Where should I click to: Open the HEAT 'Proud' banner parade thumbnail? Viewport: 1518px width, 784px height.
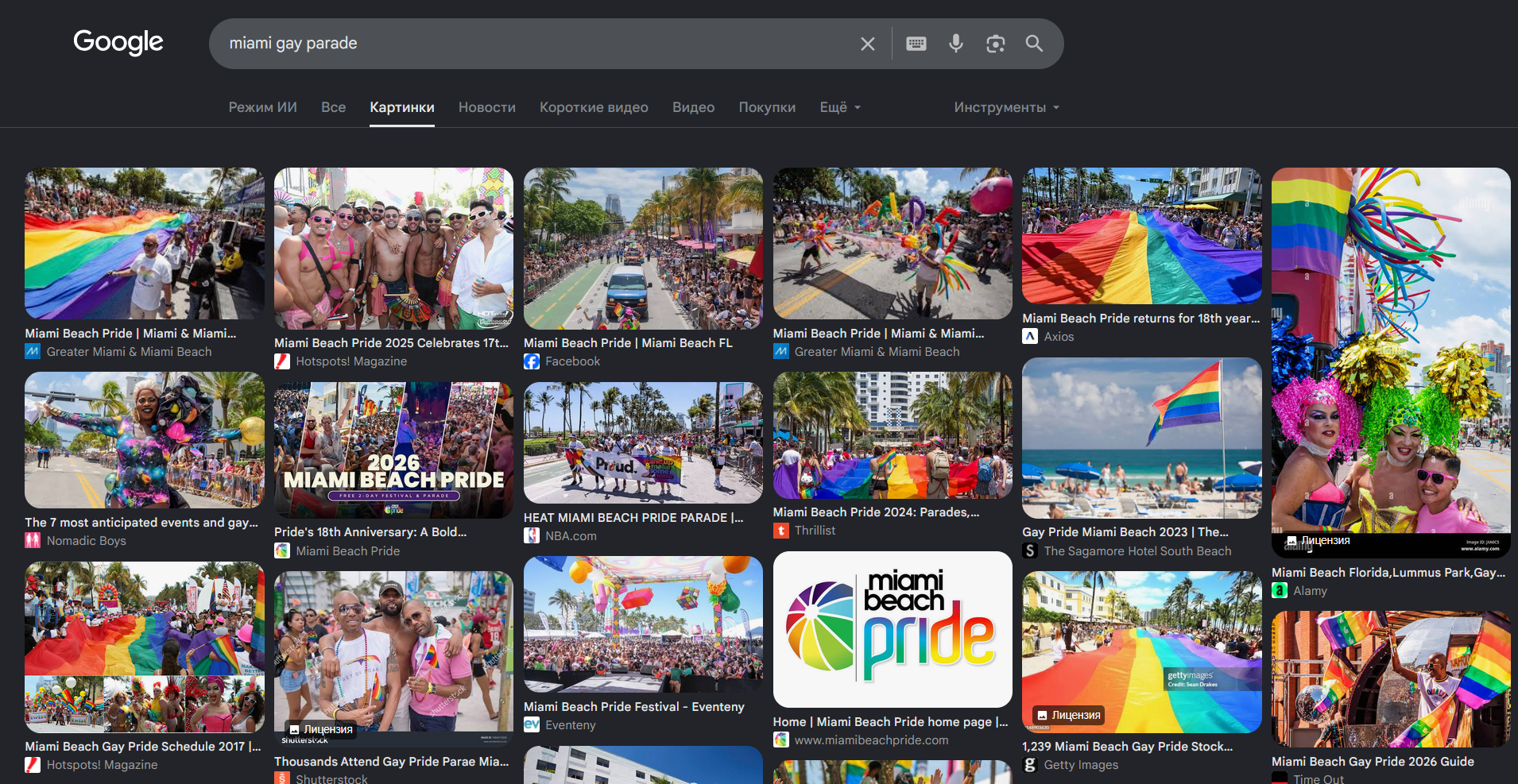click(x=643, y=442)
